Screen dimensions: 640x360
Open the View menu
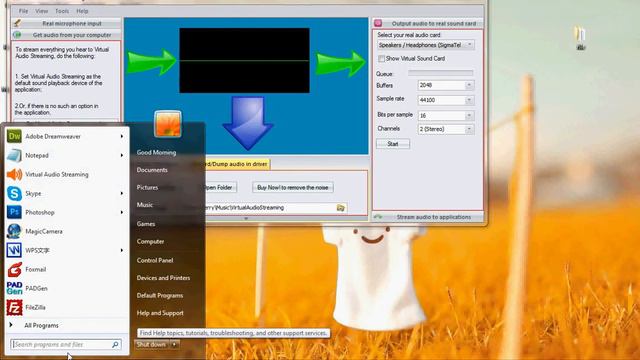(42, 11)
